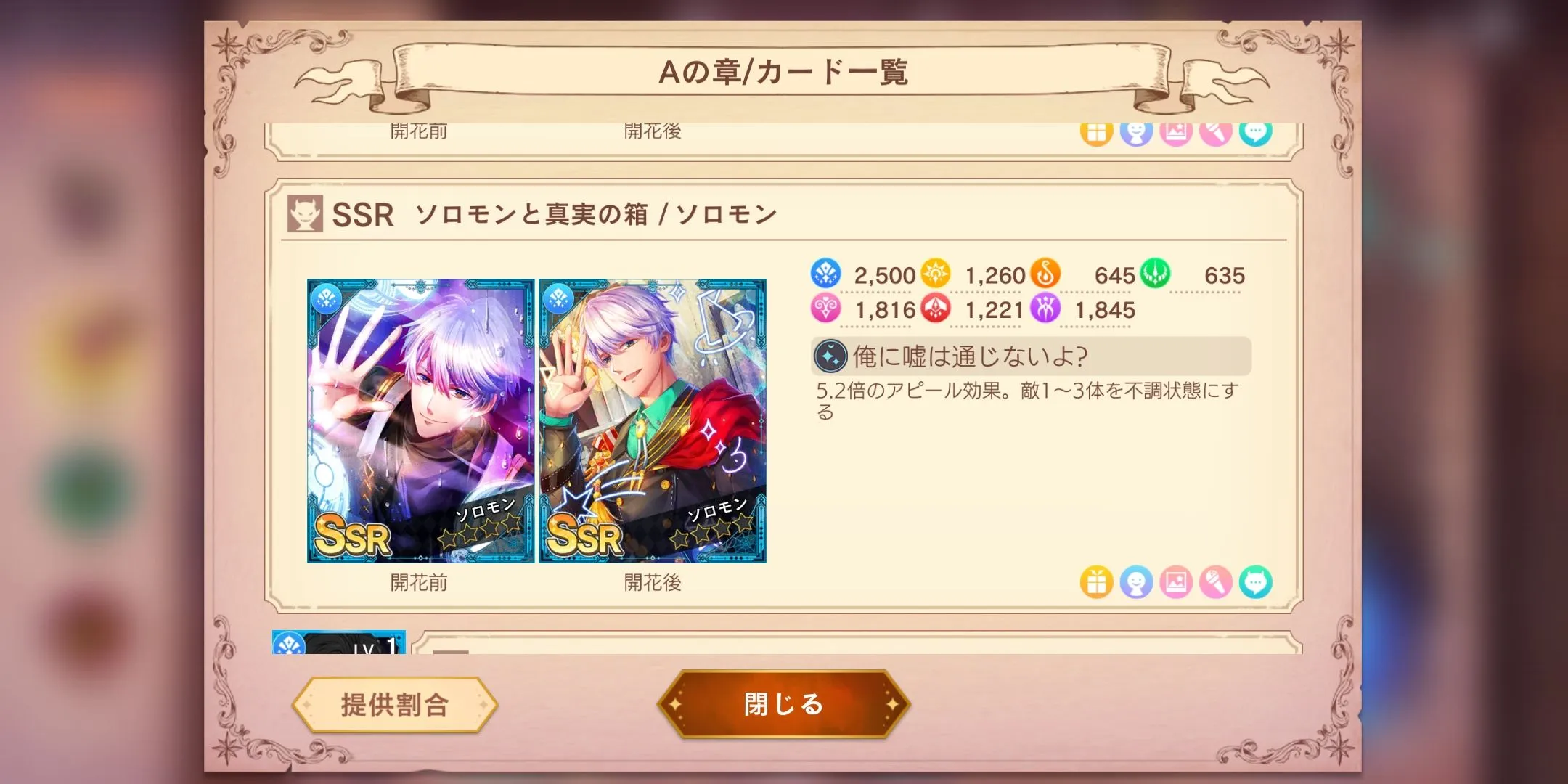Screen dimensions: 1568x784
Task: Click the pink heart icon beside 1,816
Action: point(825,309)
